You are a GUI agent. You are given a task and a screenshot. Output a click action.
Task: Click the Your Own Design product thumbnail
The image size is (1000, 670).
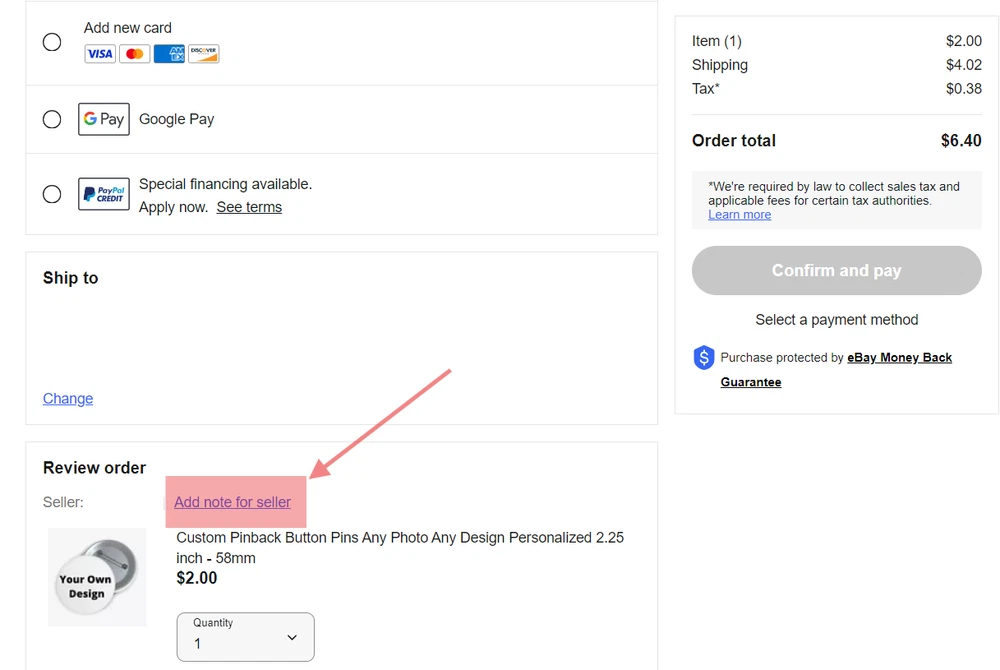point(97,578)
